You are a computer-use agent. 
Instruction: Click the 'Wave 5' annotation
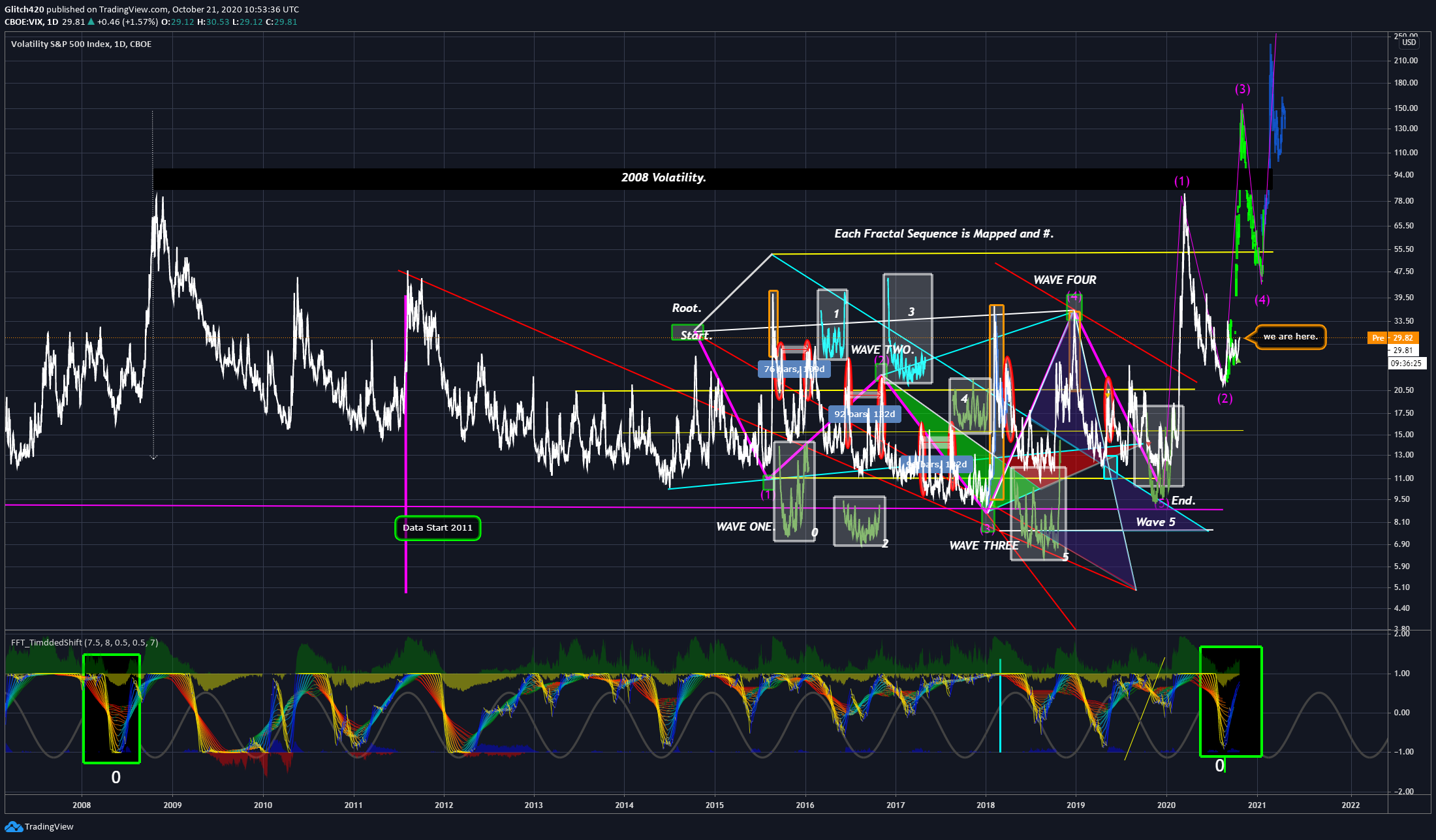click(1155, 522)
